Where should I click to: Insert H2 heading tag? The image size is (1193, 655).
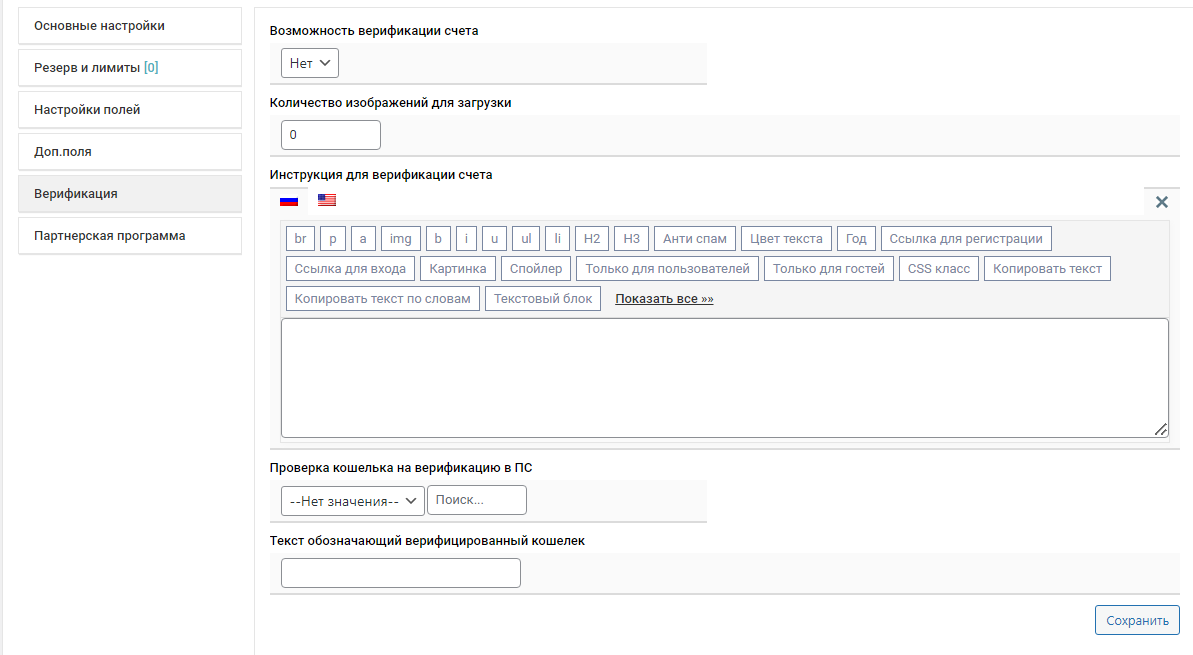(592, 239)
